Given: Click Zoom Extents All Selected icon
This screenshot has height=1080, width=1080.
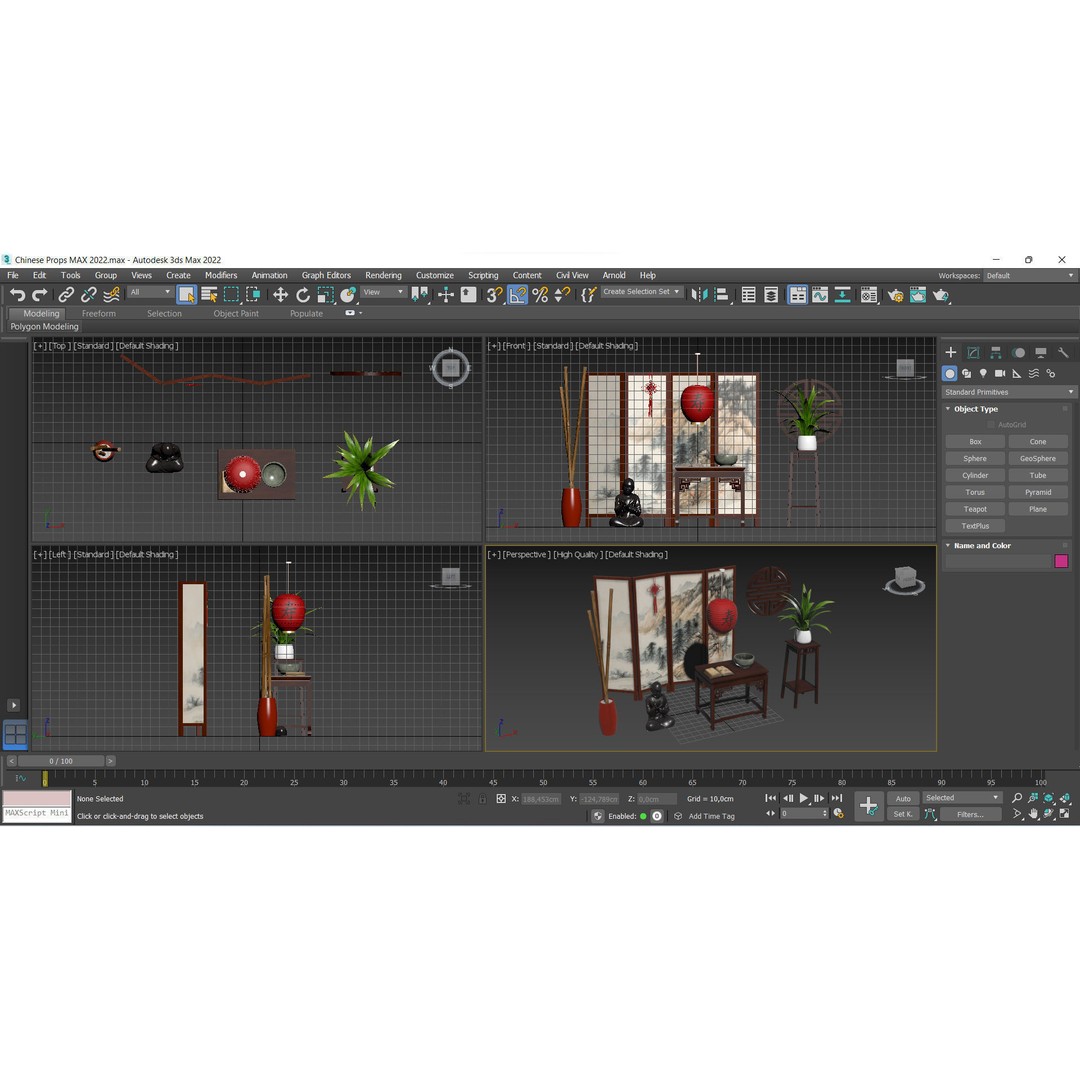Looking at the screenshot, I should pyautogui.click(x=1066, y=798).
